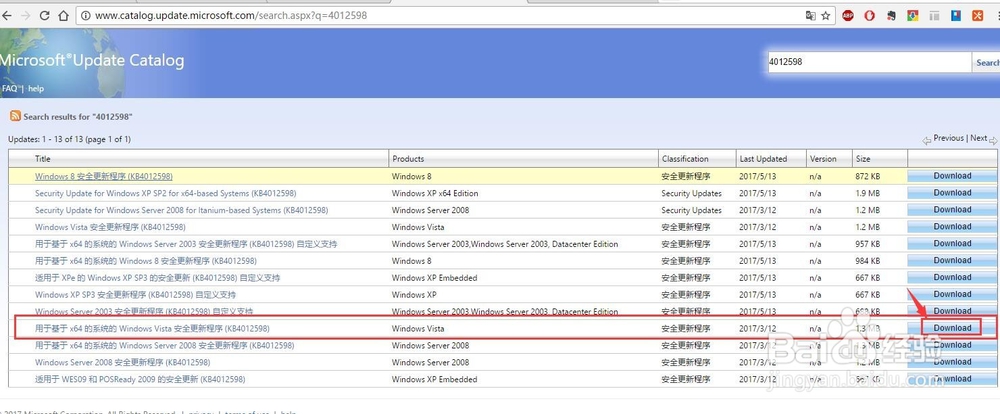This screenshot has height=414, width=1000.
Task: Open the Windows 8 安全更新程序 (KB4012598) title link
Action: click(x=103, y=176)
